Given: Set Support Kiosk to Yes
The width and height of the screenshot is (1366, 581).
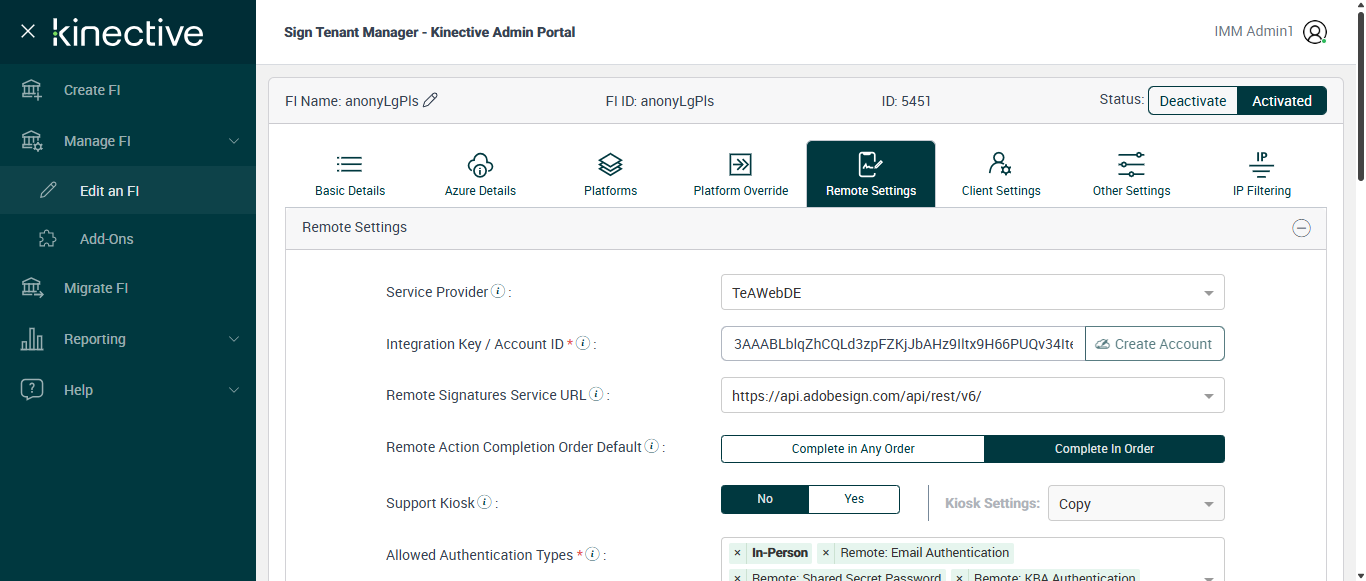Looking at the screenshot, I should click(854, 499).
